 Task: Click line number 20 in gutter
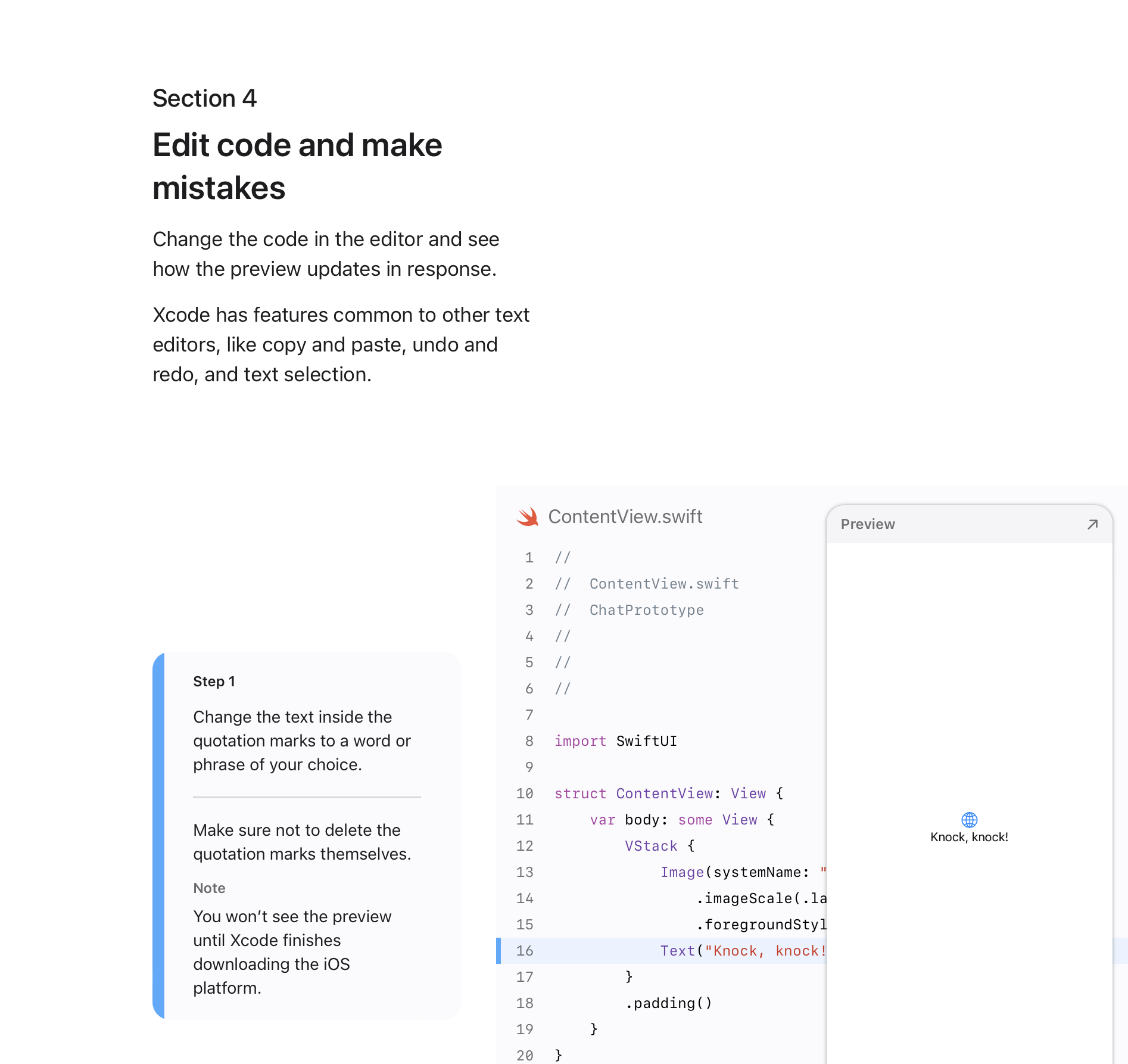525,1056
